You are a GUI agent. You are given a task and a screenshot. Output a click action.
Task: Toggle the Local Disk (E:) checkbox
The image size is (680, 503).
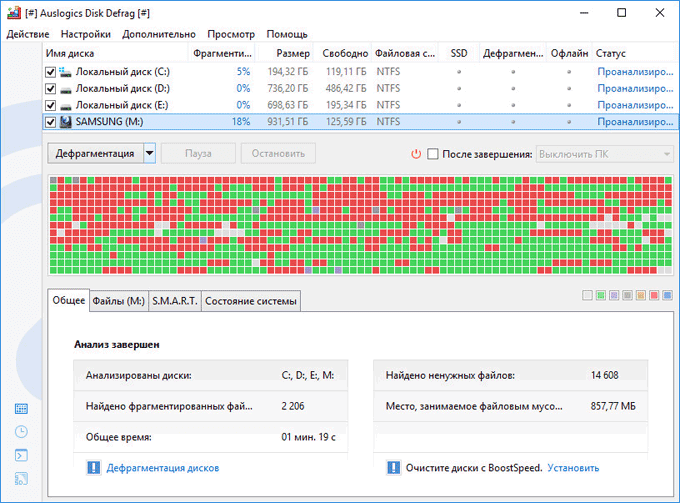[x=50, y=105]
